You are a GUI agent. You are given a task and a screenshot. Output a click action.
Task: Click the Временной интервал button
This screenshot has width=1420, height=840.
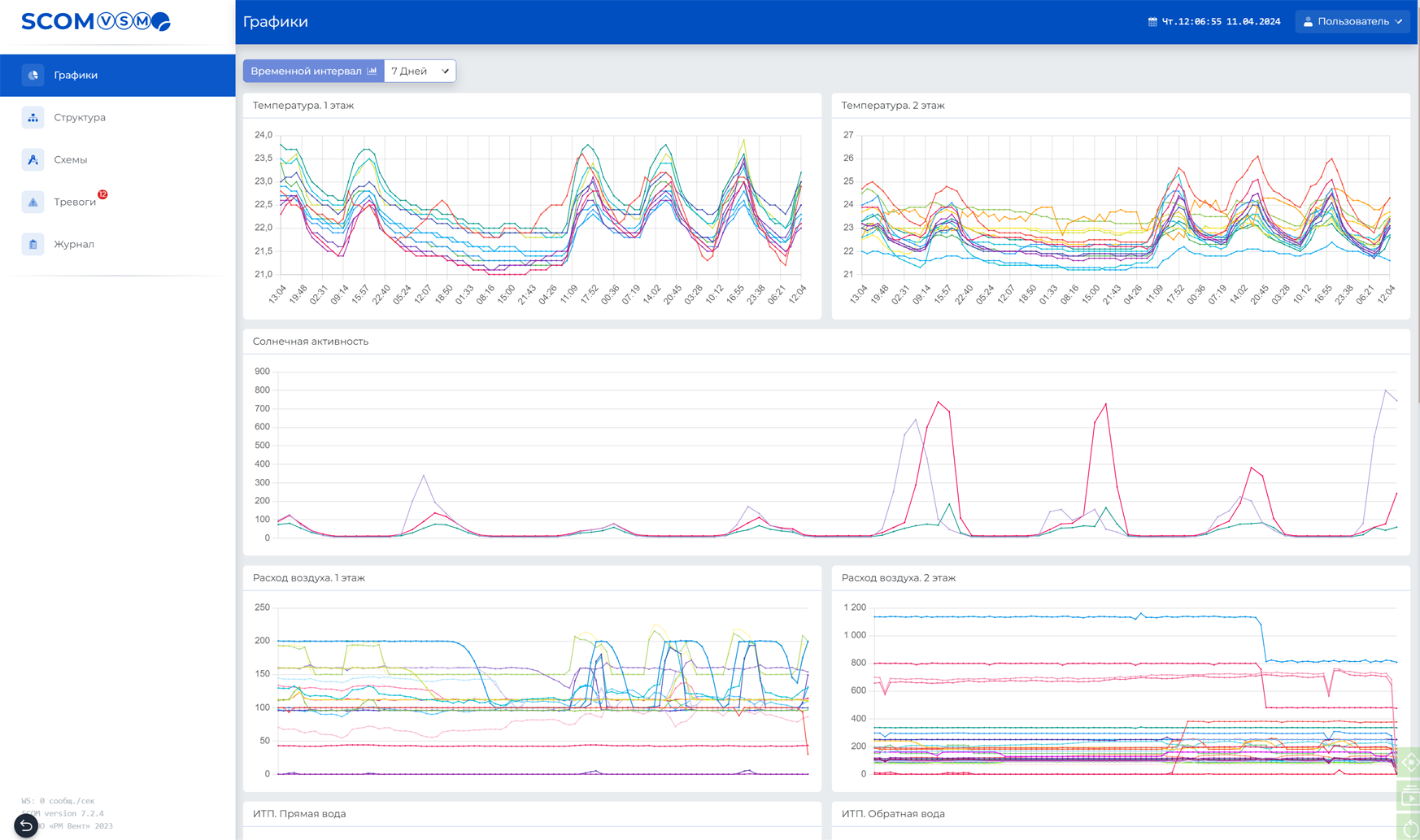[x=313, y=71]
